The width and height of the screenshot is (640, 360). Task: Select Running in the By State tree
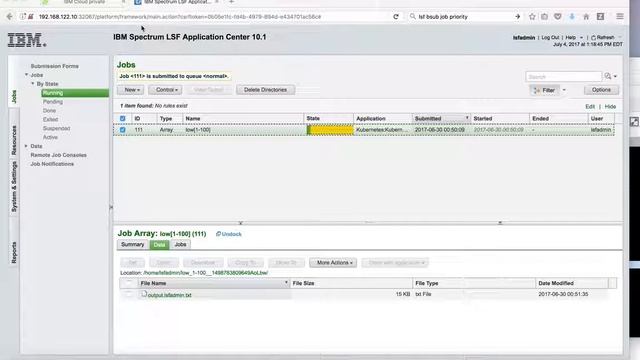[x=75, y=93]
